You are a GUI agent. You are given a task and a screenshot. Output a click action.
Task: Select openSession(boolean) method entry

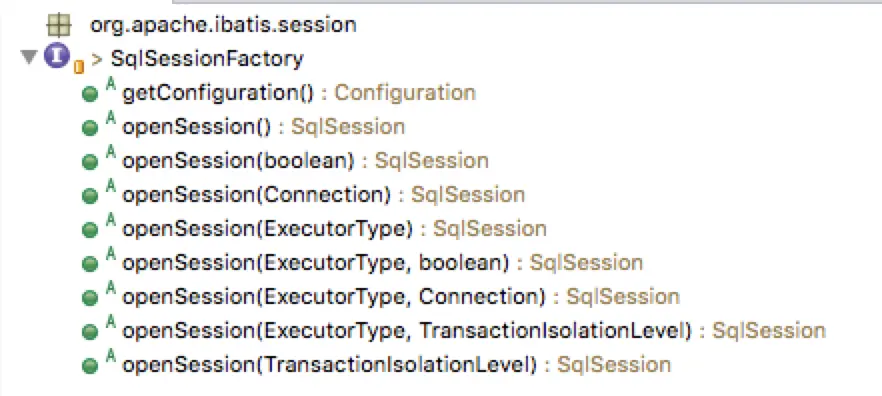pos(305,161)
